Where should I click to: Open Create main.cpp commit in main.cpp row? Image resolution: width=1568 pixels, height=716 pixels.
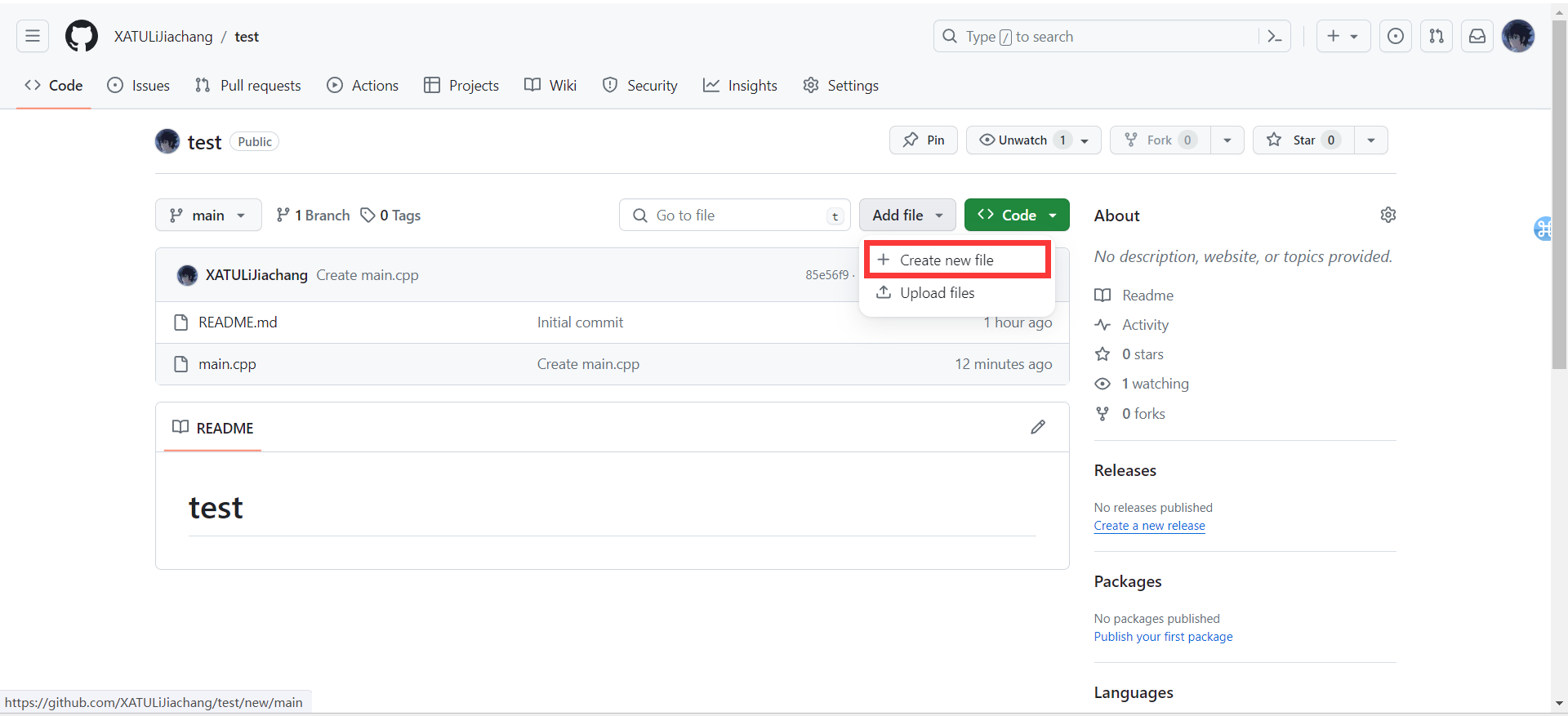coord(588,364)
